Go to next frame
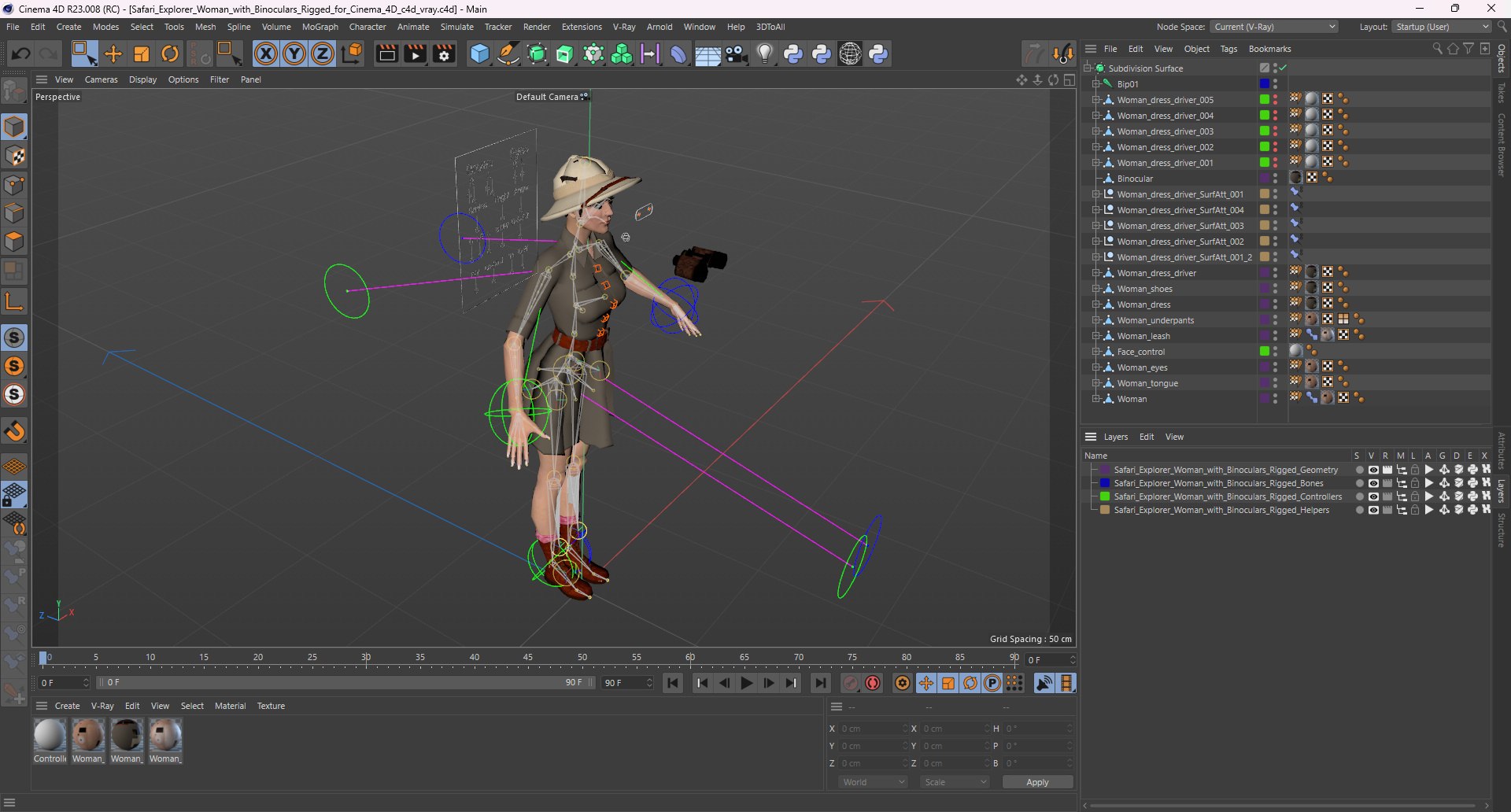Image resolution: width=1511 pixels, height=812 pixels. [769, 683]
